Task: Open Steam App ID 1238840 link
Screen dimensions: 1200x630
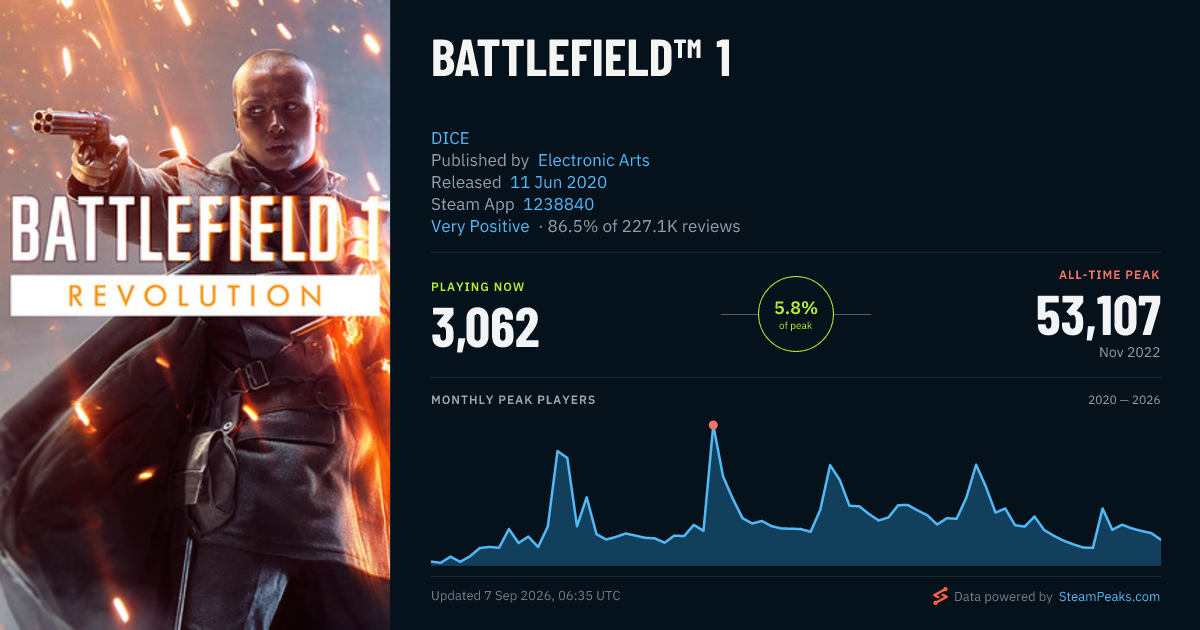Action: pos(559,204)
